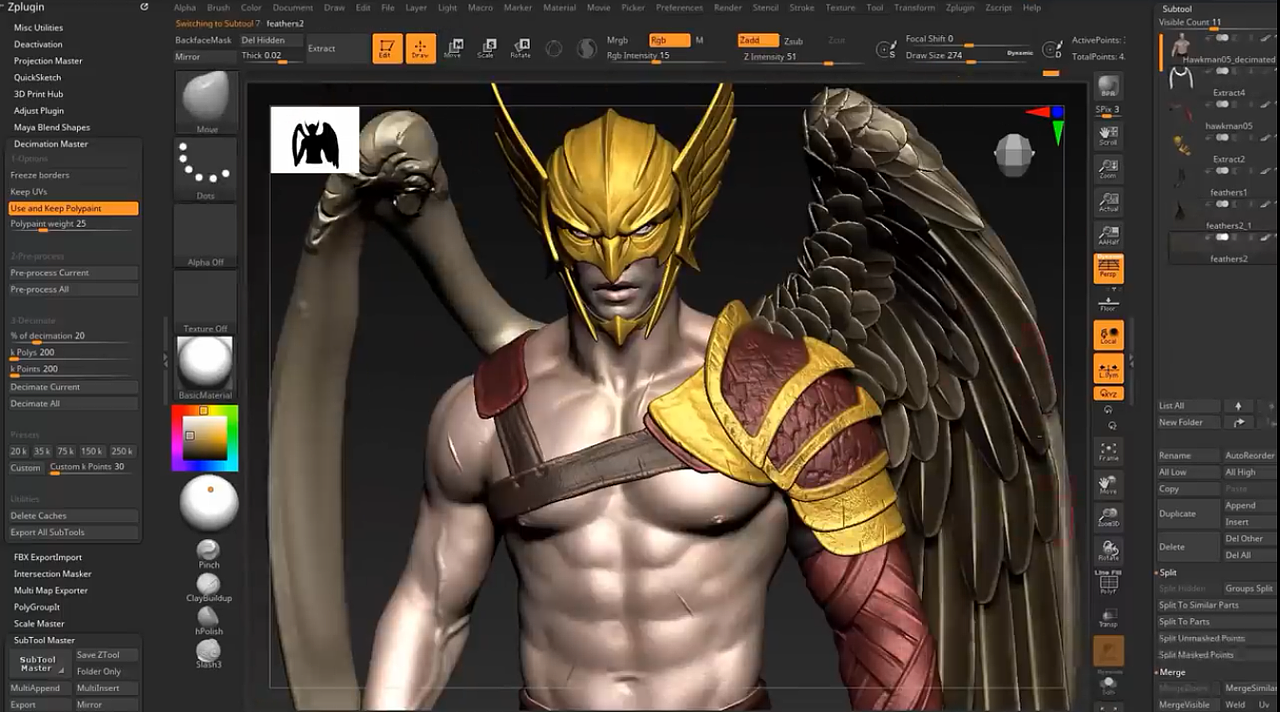Select the ClayBuildup brush

tap(208, 587)
